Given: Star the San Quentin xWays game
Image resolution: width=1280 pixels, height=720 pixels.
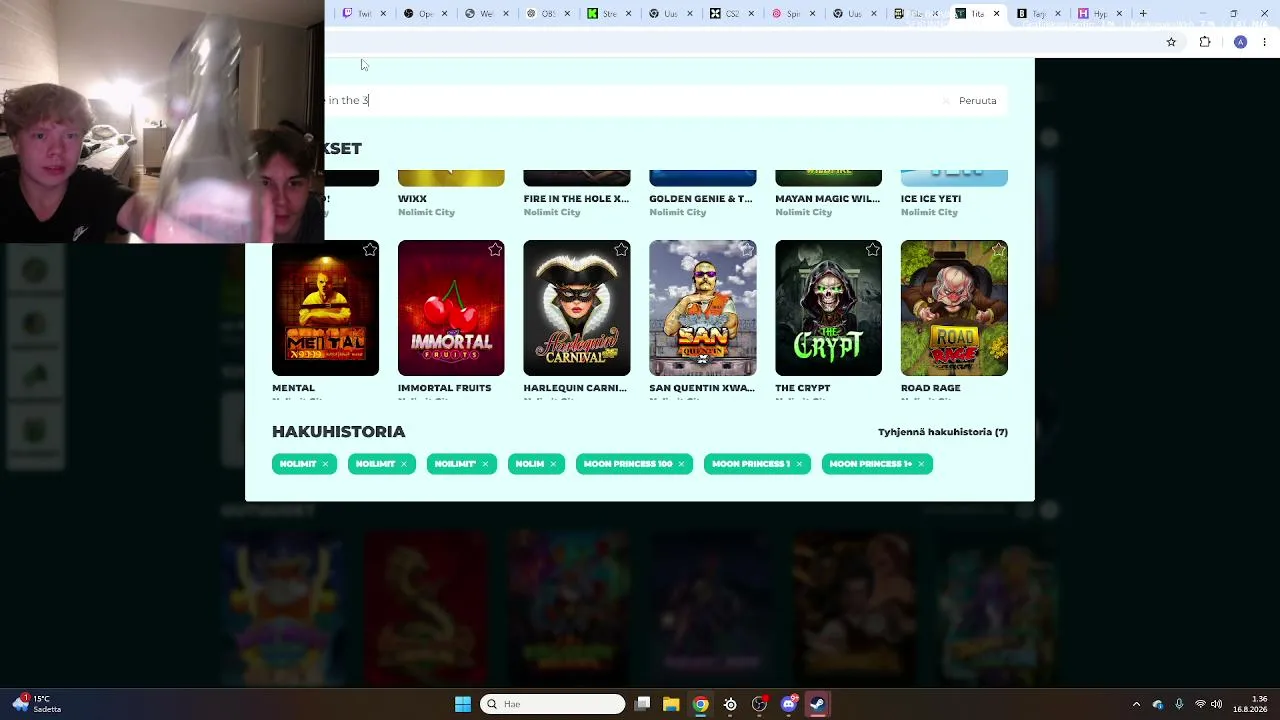Looking at the screenshot, I should pos(747,250).
